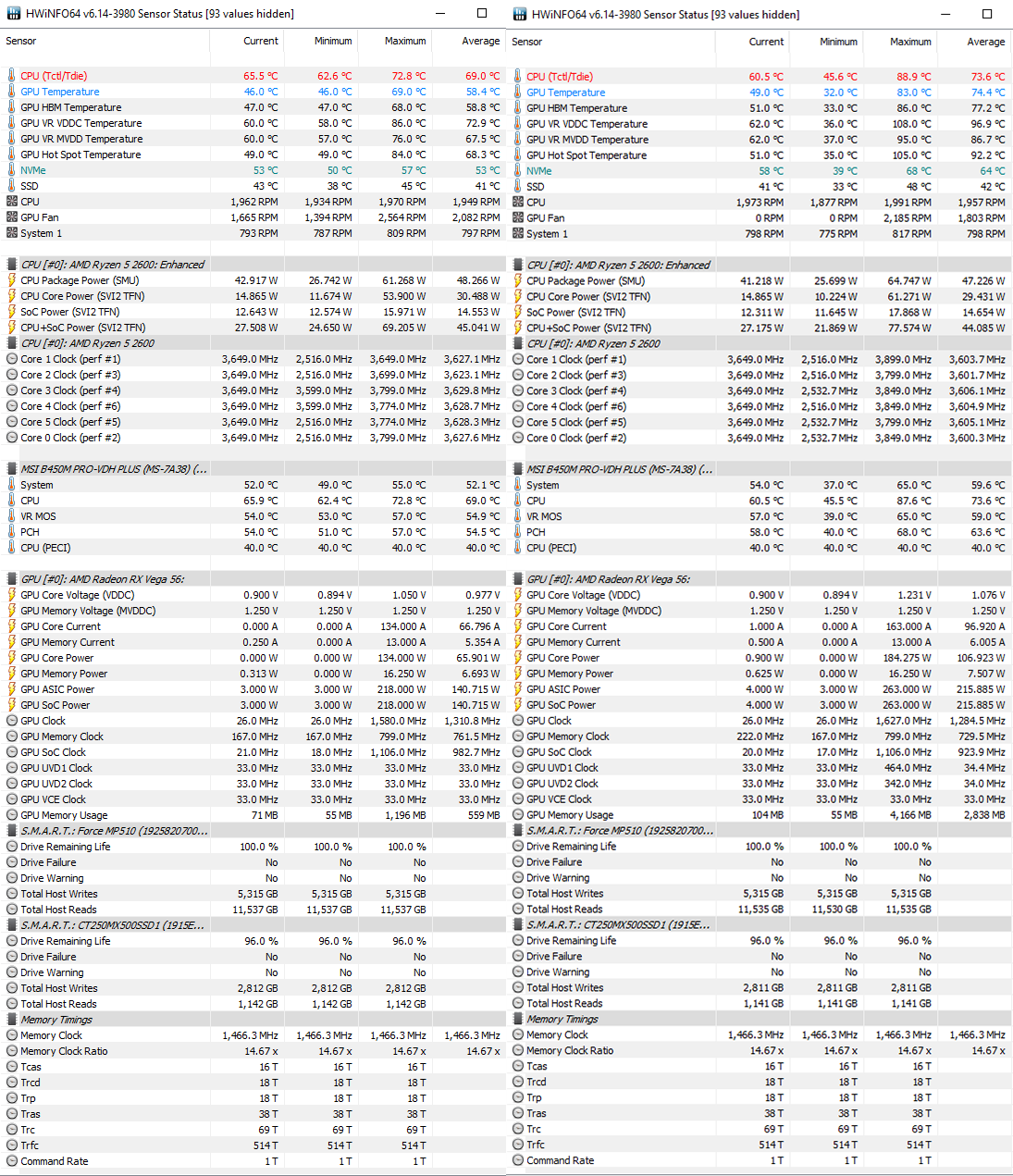Screen dimensions: 1013x1176
Task: Select Memory Timings group header in left window
Action: (x=253, y=1020)
